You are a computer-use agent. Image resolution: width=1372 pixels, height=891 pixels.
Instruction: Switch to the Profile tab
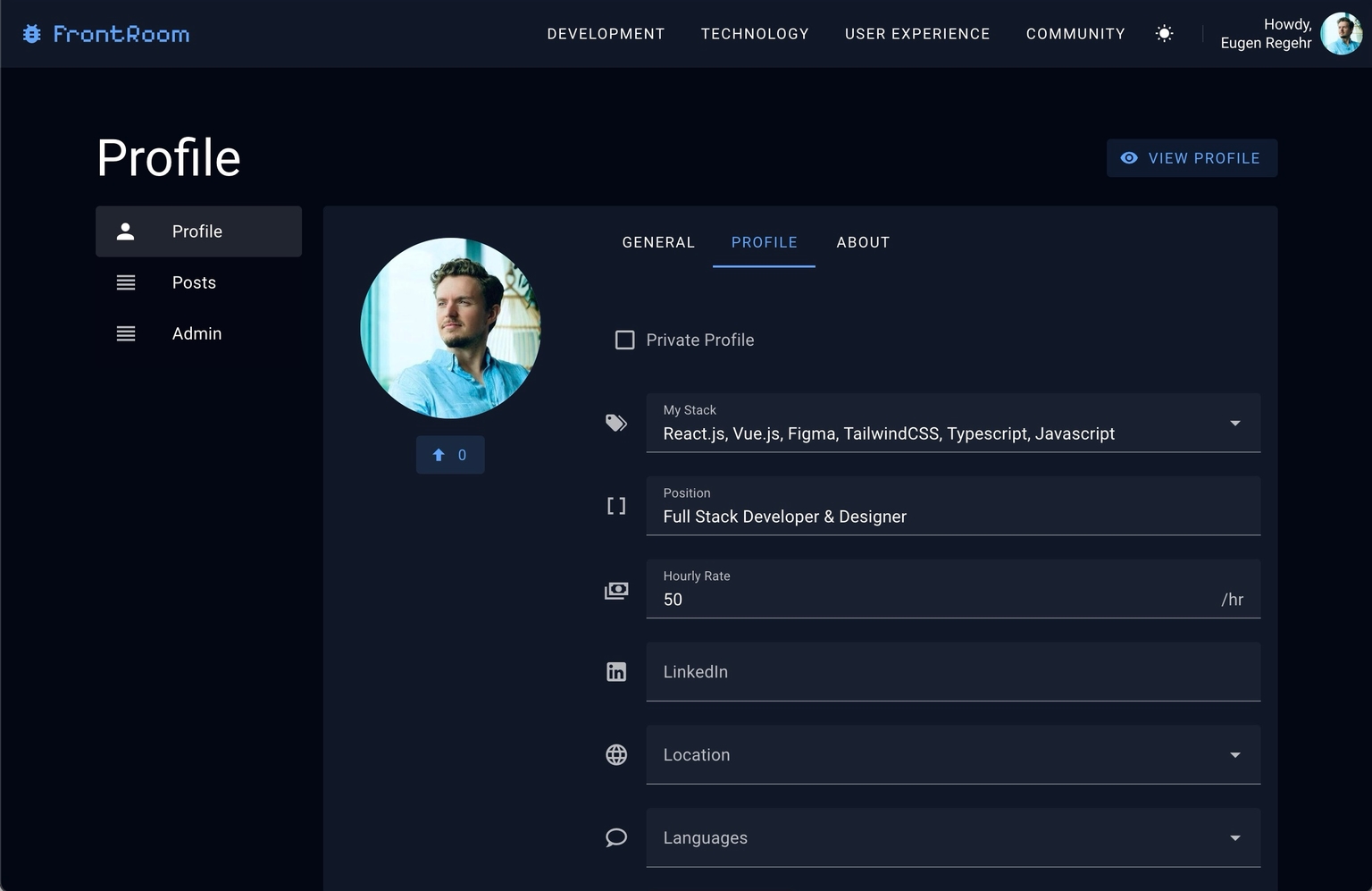click(764, 242)
